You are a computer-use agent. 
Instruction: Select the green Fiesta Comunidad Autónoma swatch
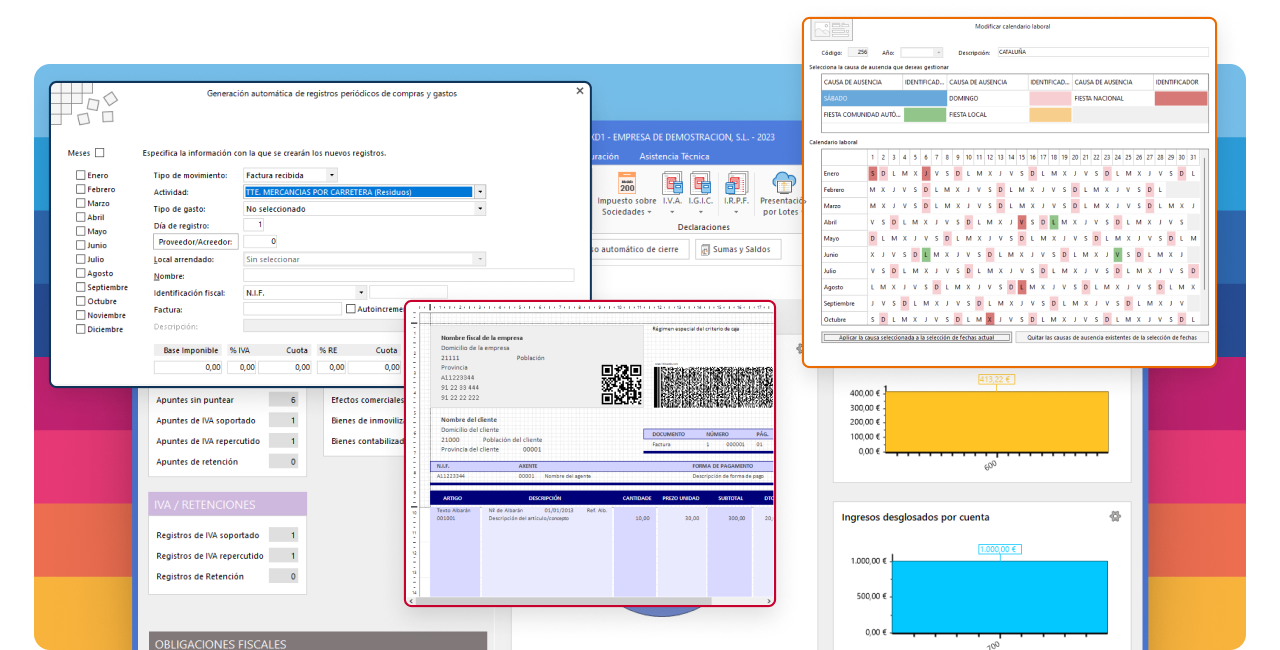tap(924, 115)
